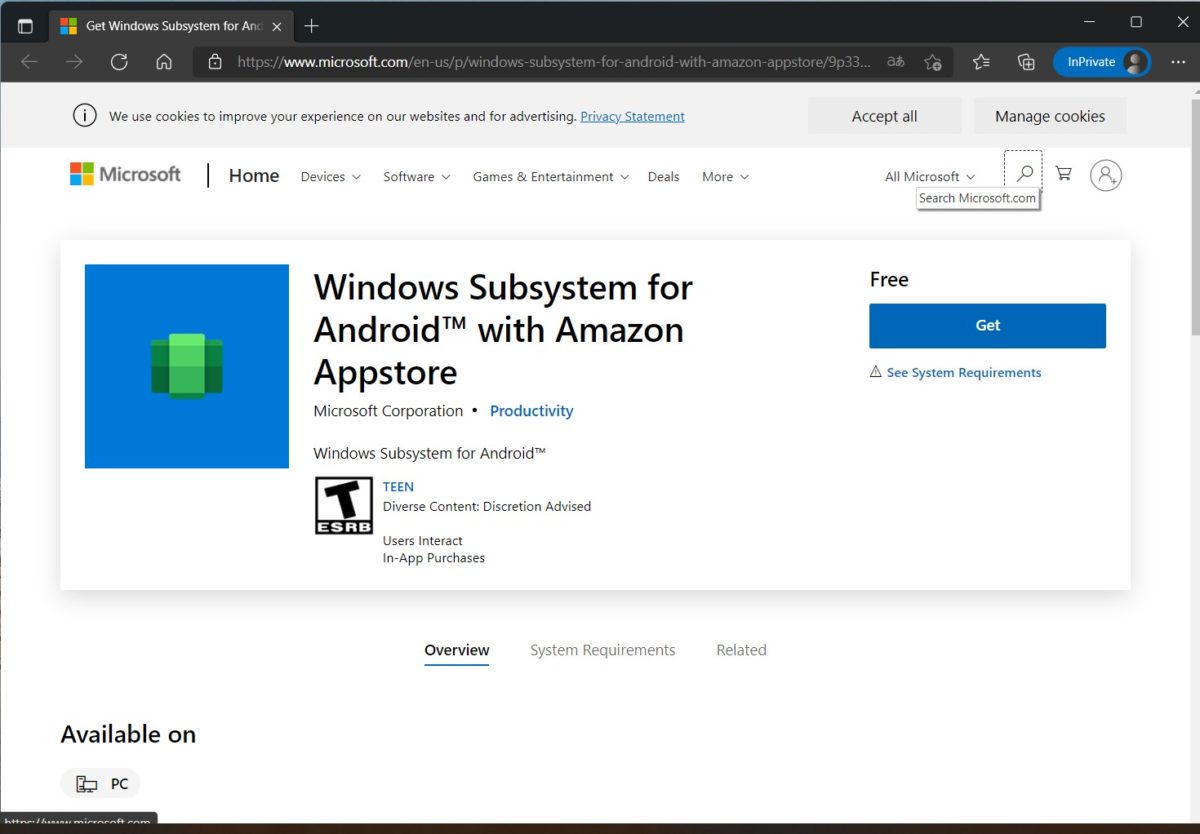Click the TEEN rating link

398,487
